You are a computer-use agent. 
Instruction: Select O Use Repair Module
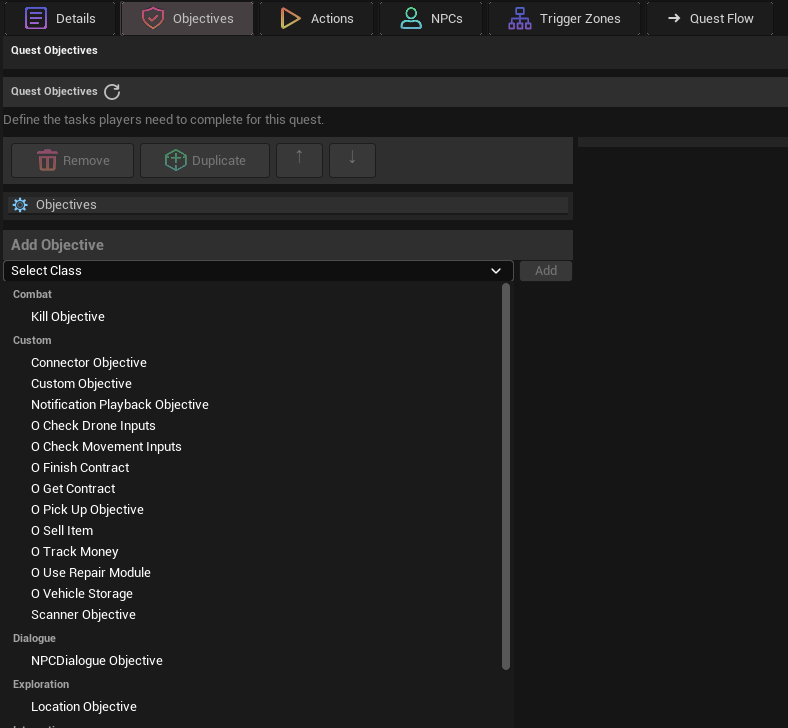coord(91,573)
